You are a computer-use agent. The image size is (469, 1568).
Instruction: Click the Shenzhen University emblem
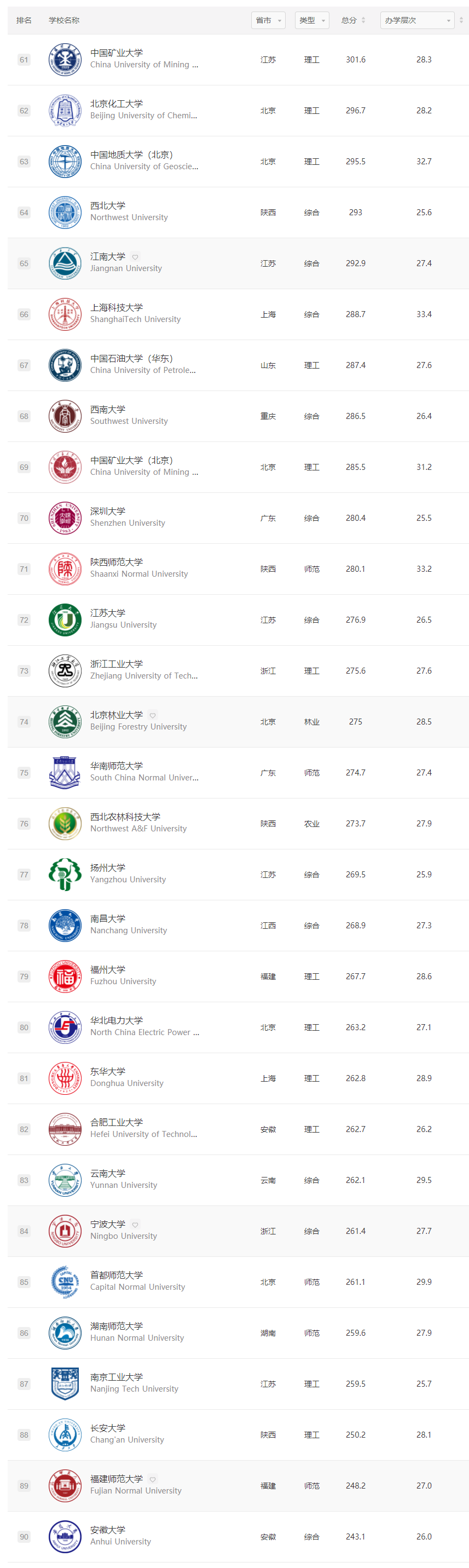[x=65, y=518]
